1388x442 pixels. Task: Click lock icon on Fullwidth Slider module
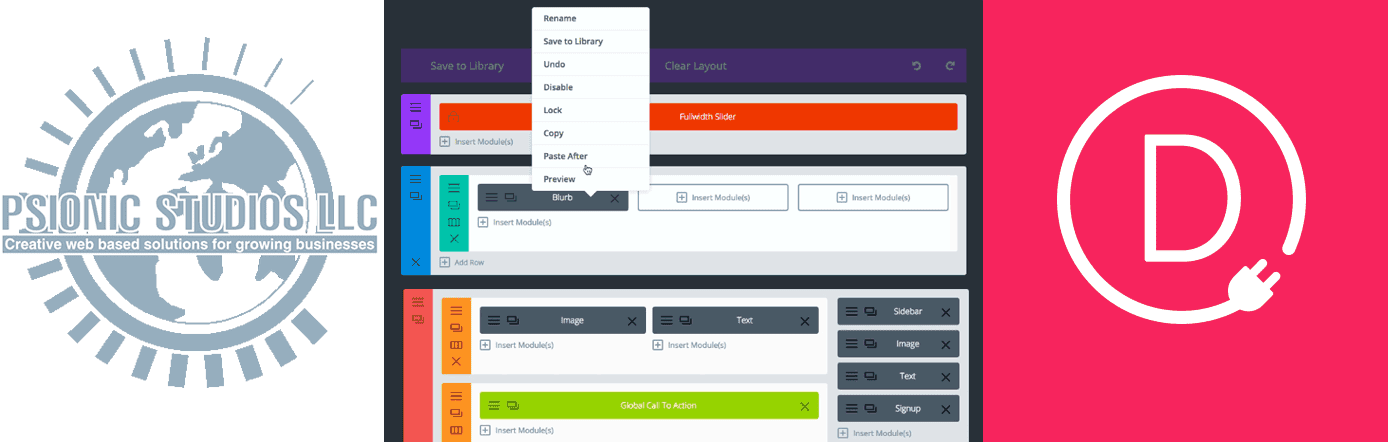(x=453, y=117)
